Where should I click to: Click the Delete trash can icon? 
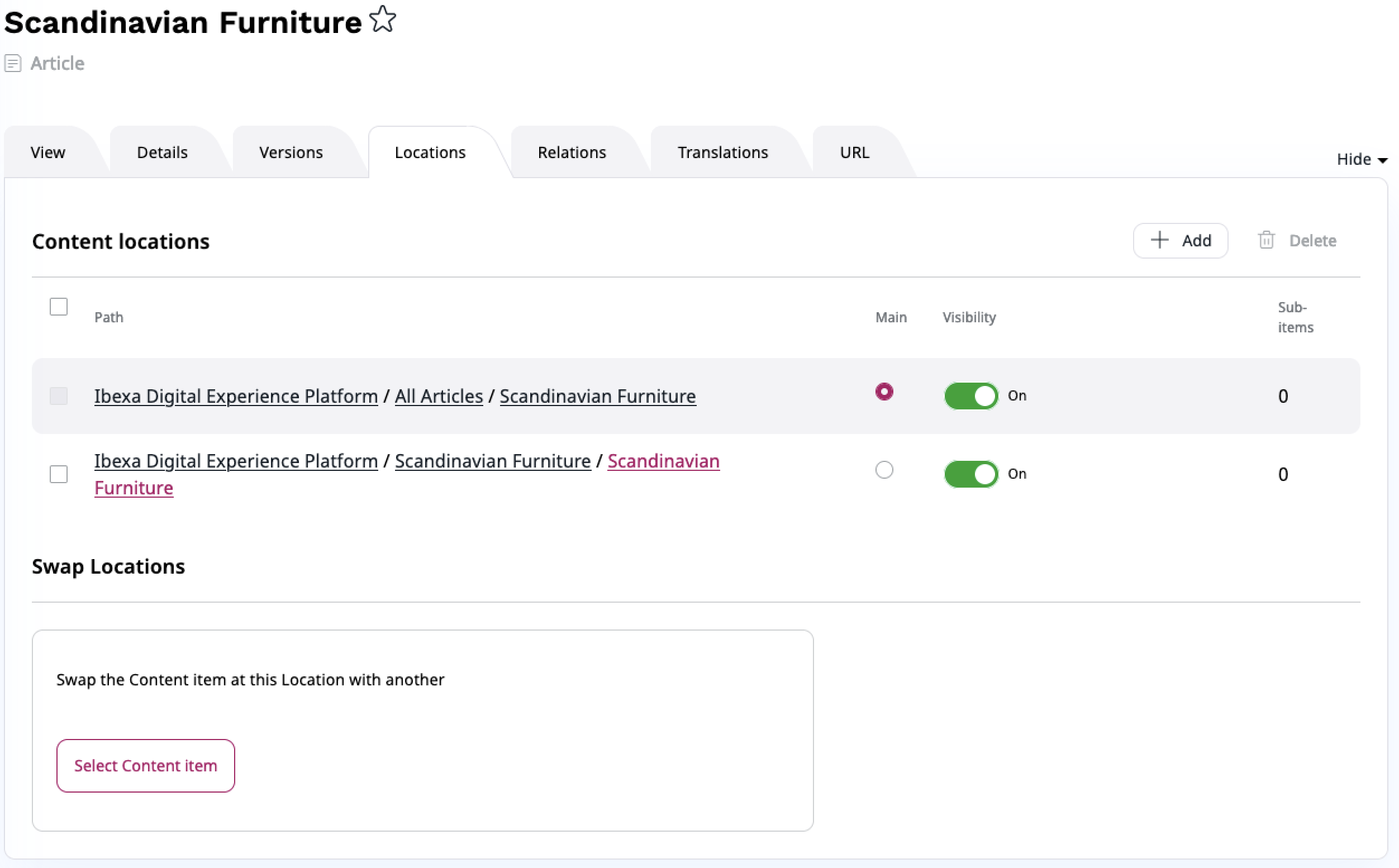pyautogui.click(x=1266, y=240)
